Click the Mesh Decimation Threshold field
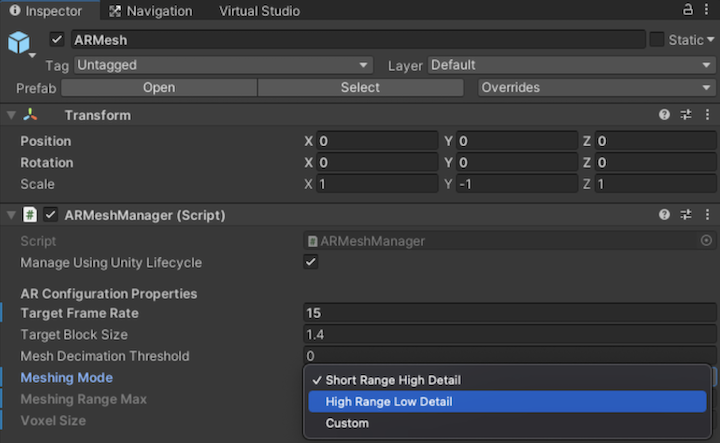This screenshot has height=443, width=720. tap(510, 356)
